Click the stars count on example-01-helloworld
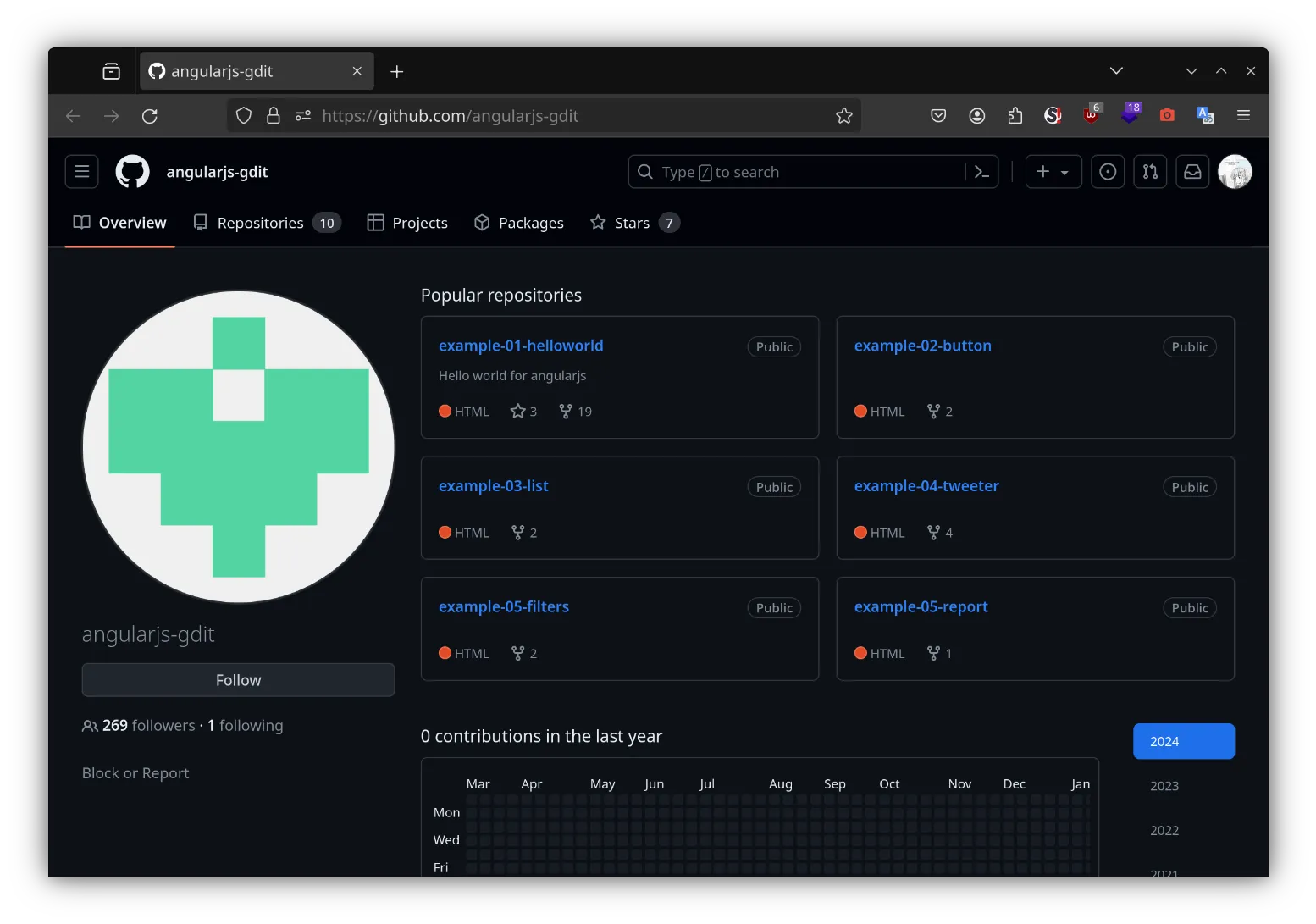The height and width of the screenshot is (924, 1316). 523,412
